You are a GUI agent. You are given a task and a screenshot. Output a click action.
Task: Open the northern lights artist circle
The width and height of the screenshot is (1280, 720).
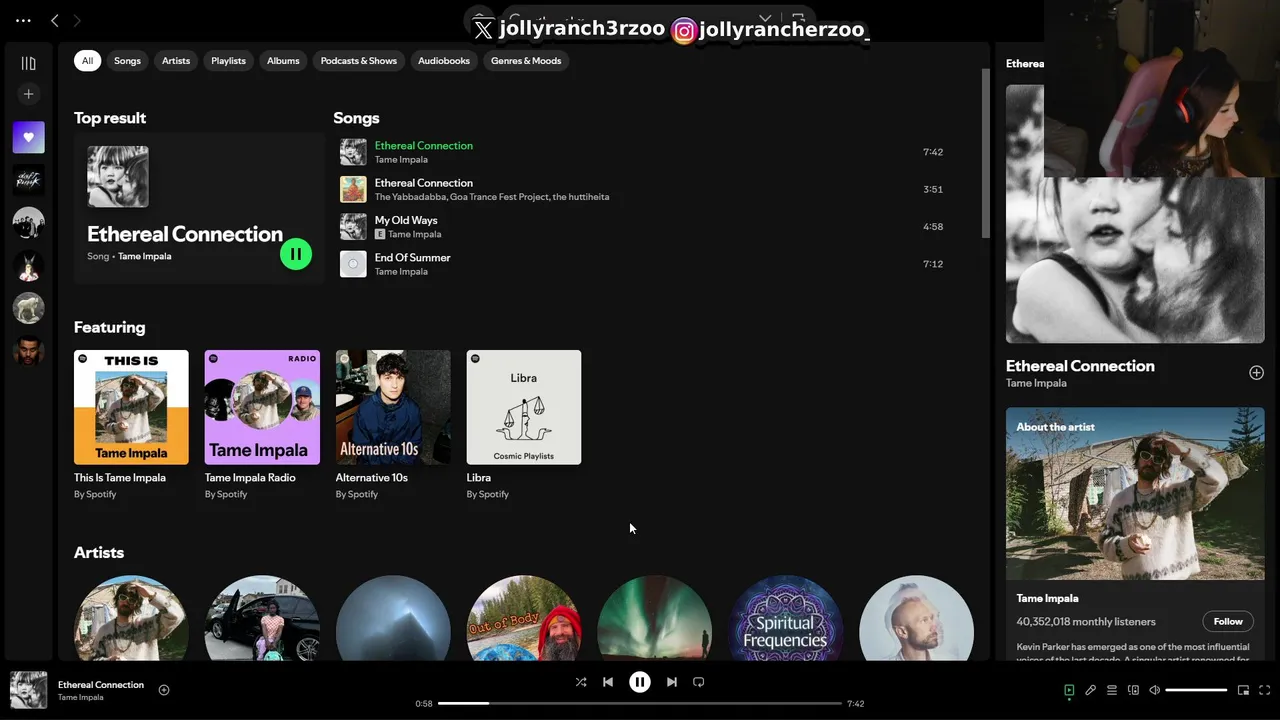(x=655, y=618)
